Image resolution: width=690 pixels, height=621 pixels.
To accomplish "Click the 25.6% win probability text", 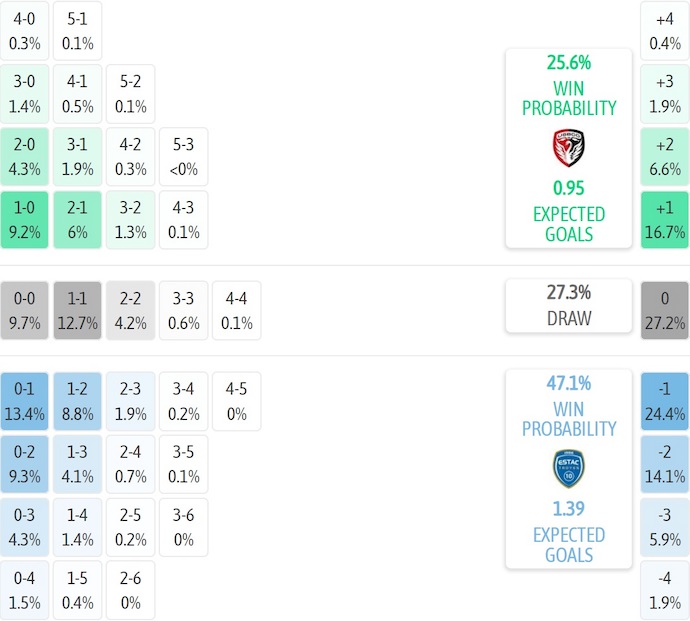I will pos(568,63).
